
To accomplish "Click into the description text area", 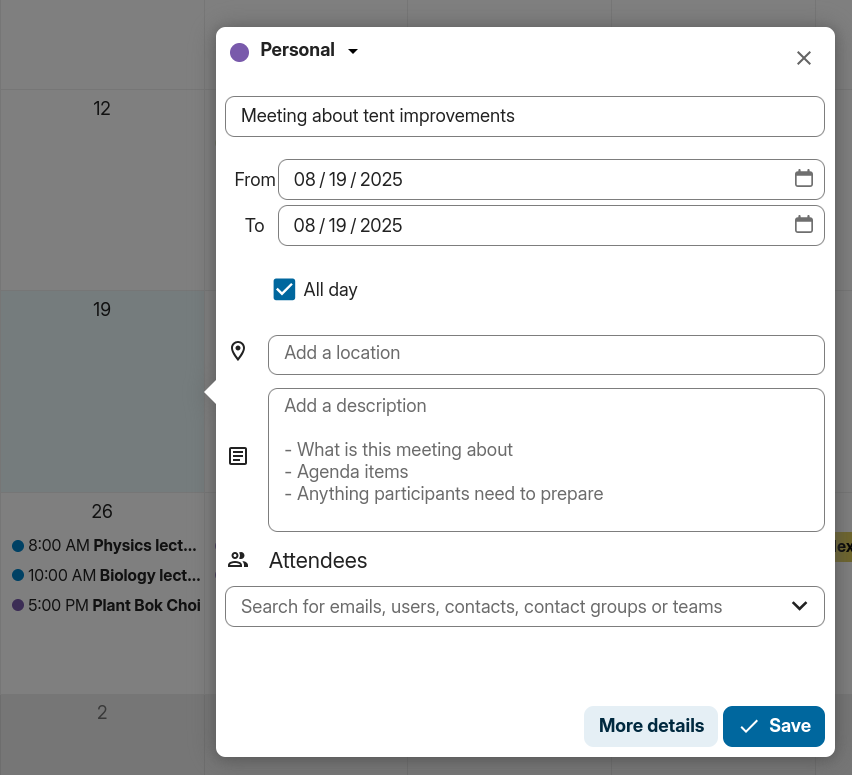I will (x=545, y=459).
